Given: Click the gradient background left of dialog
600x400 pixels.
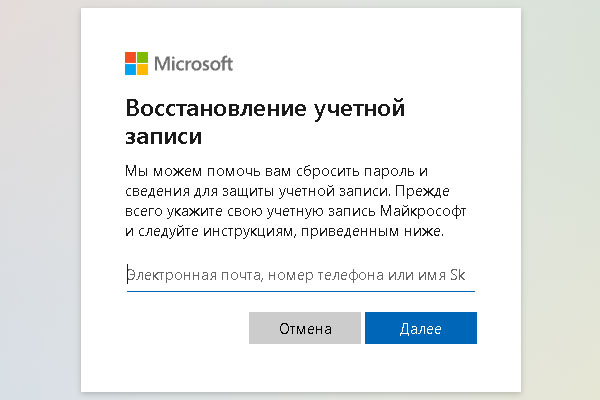Looking at the screenshot, I should pyautogui.click(x=40, y=200).
